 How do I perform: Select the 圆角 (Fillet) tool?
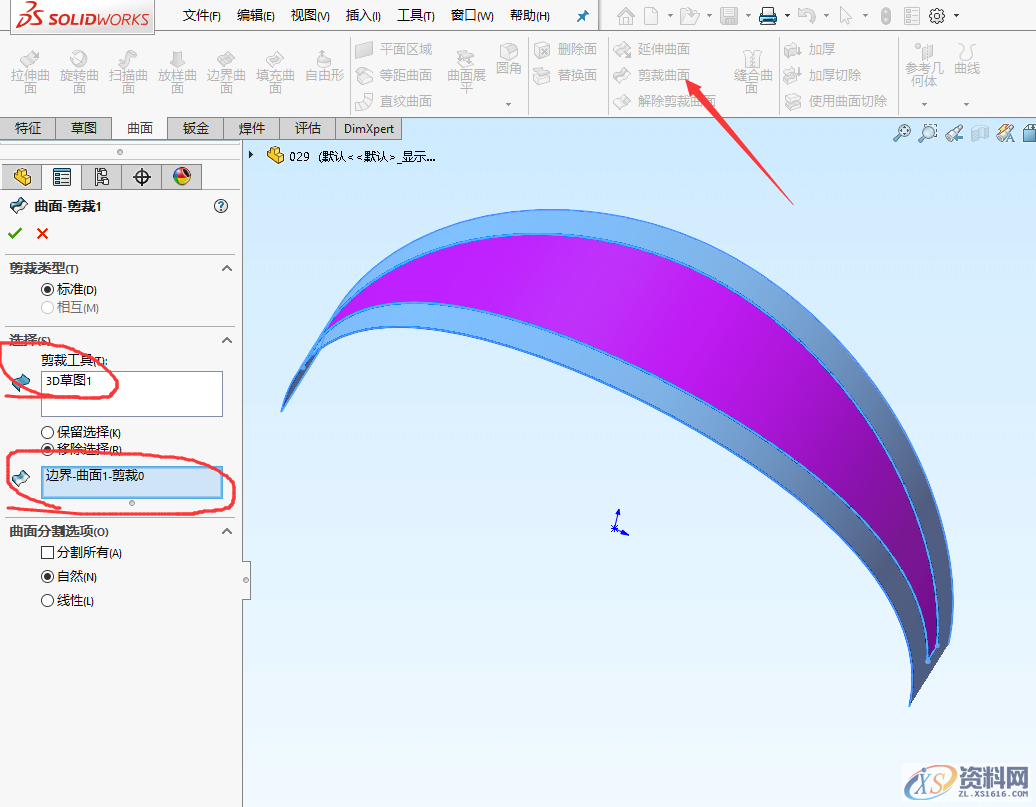[x=509, y=60]
